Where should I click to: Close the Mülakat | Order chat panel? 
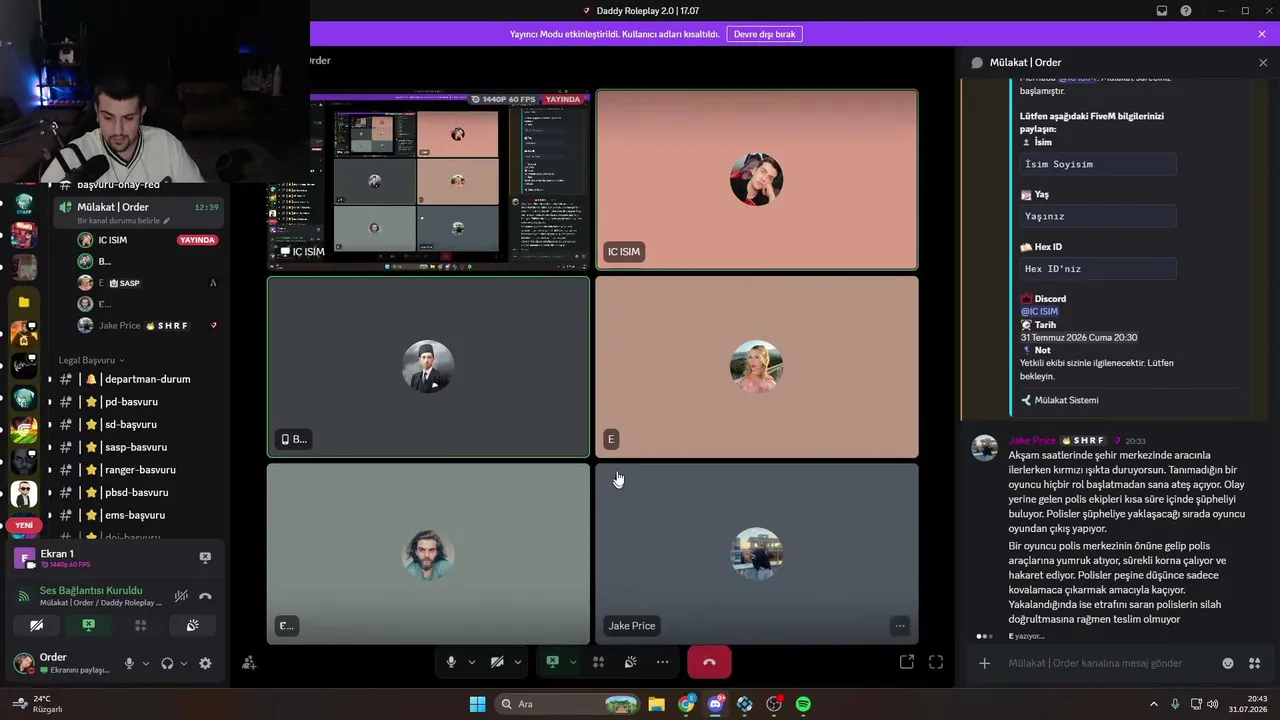click(1263, 62)
